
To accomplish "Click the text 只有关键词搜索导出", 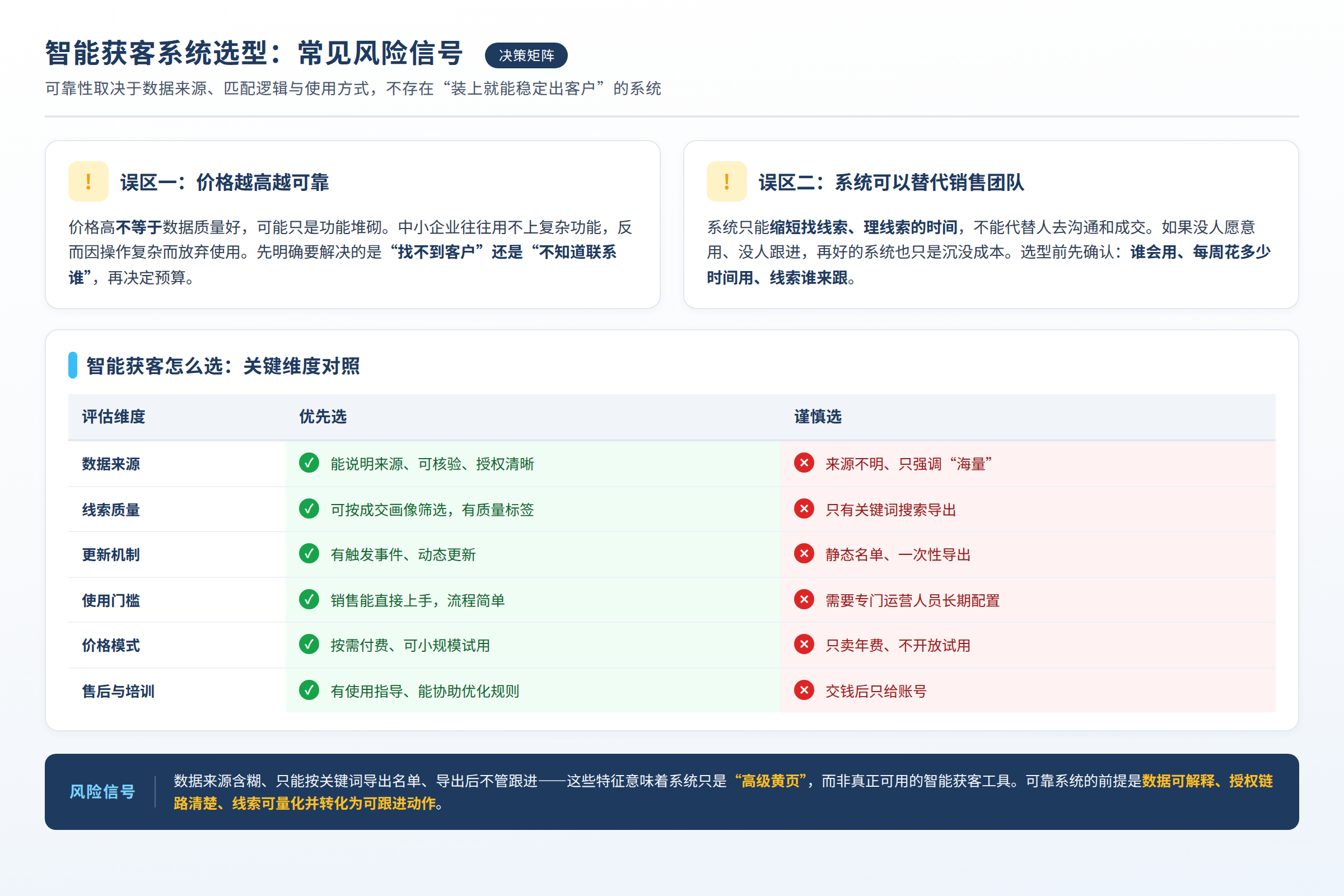I will pos(891,510).
